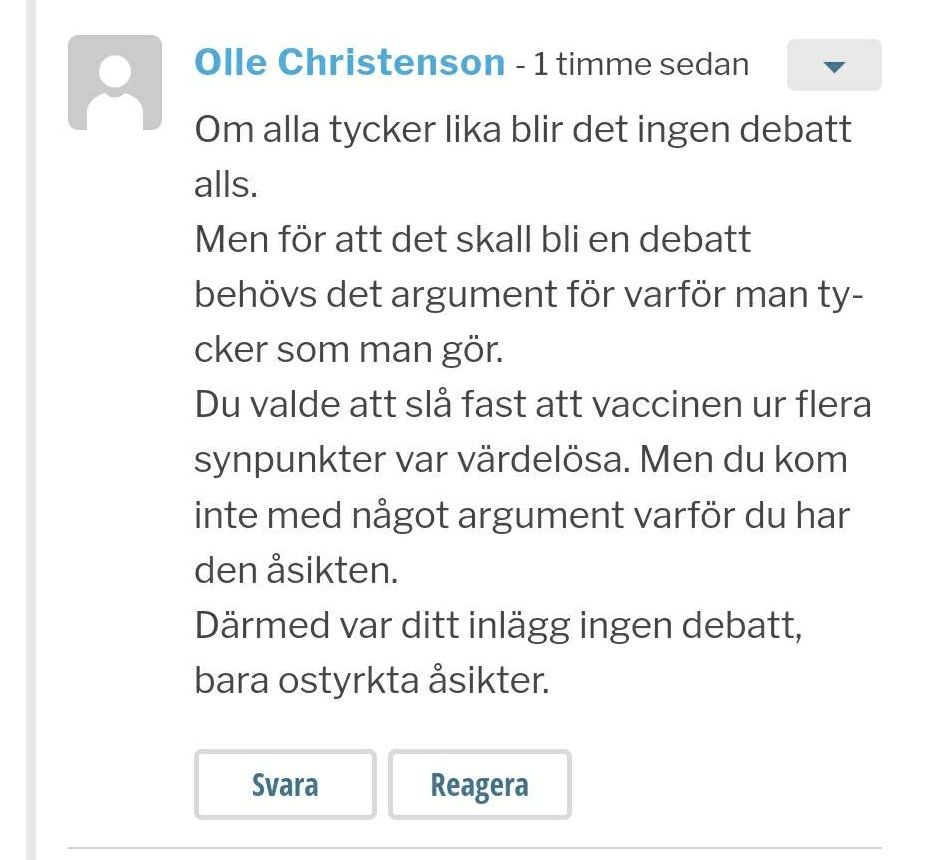
Task: Click the text "bara ostyrkta åsikter."
Action: 372,680
